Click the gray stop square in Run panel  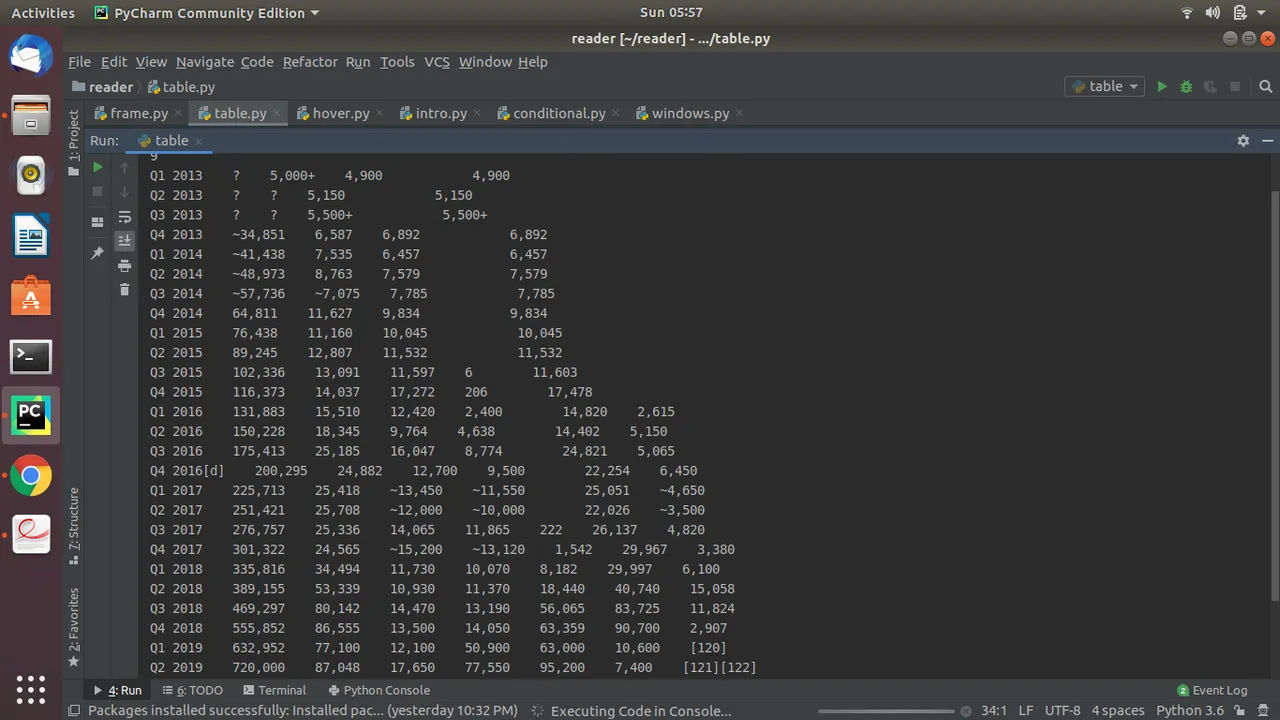click(97, 191)
